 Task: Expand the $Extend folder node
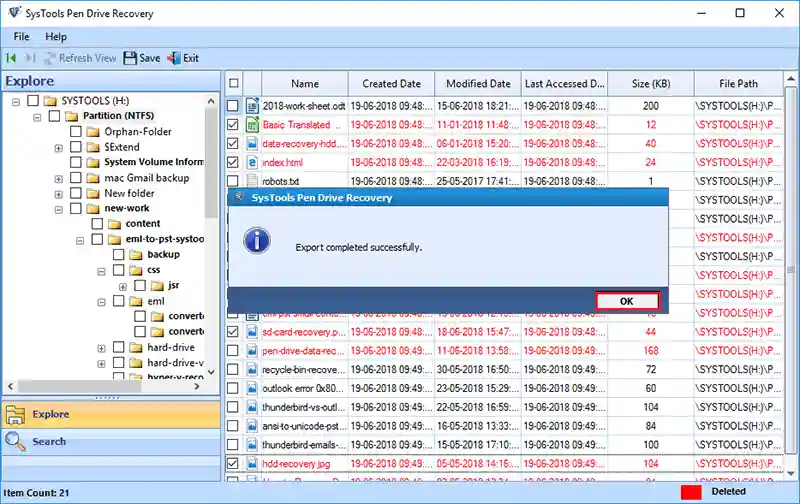click(59, 148)
